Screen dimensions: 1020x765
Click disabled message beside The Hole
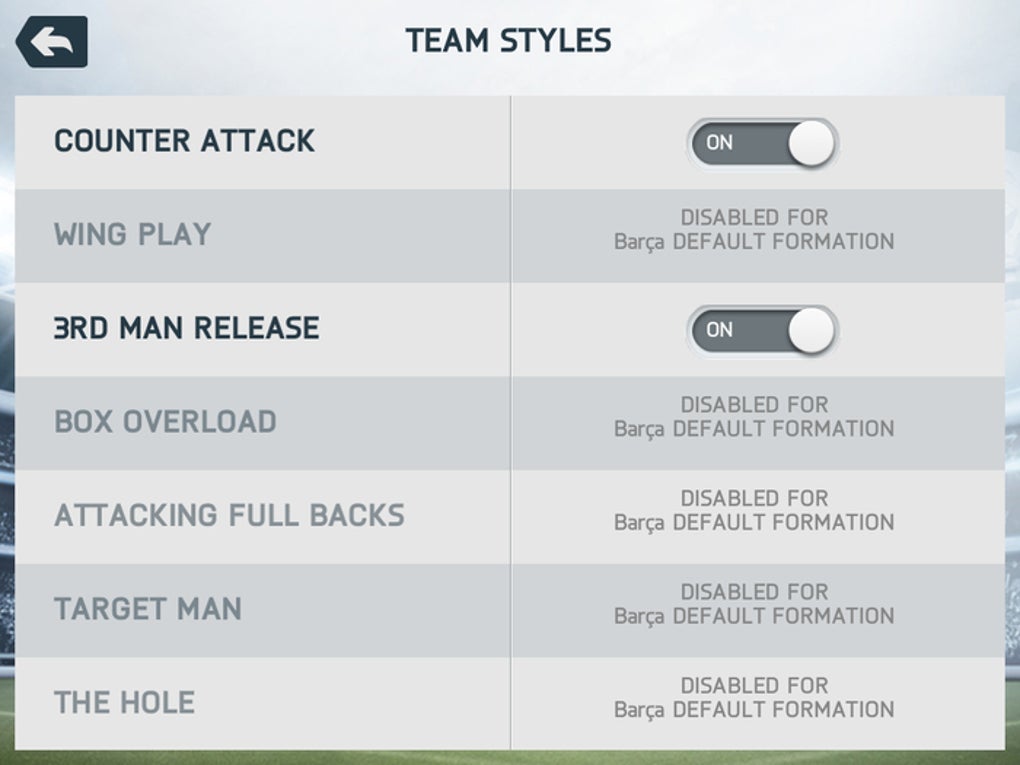point(755,698)
